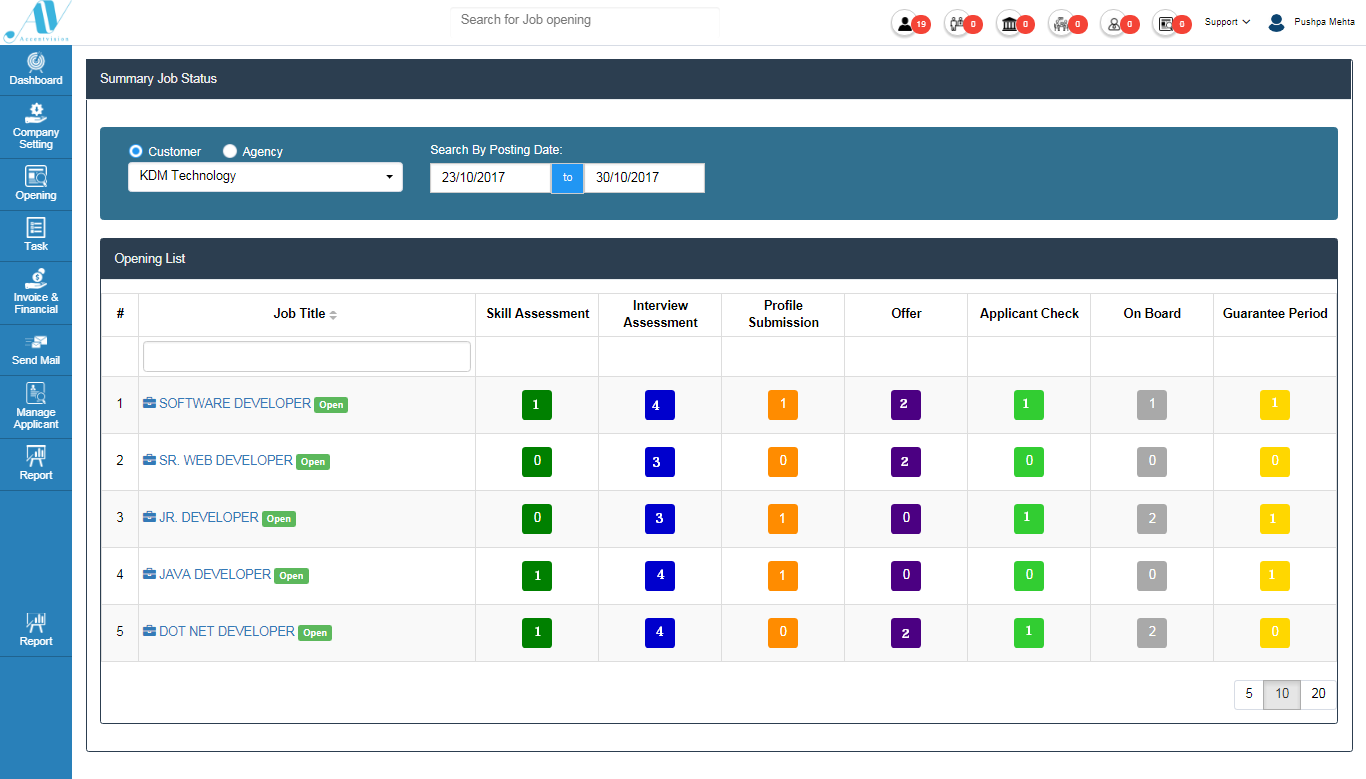1366x779 pixels.
Task: Click the user avatar beside Pushpa Mehta
Action: [1276, 22]
